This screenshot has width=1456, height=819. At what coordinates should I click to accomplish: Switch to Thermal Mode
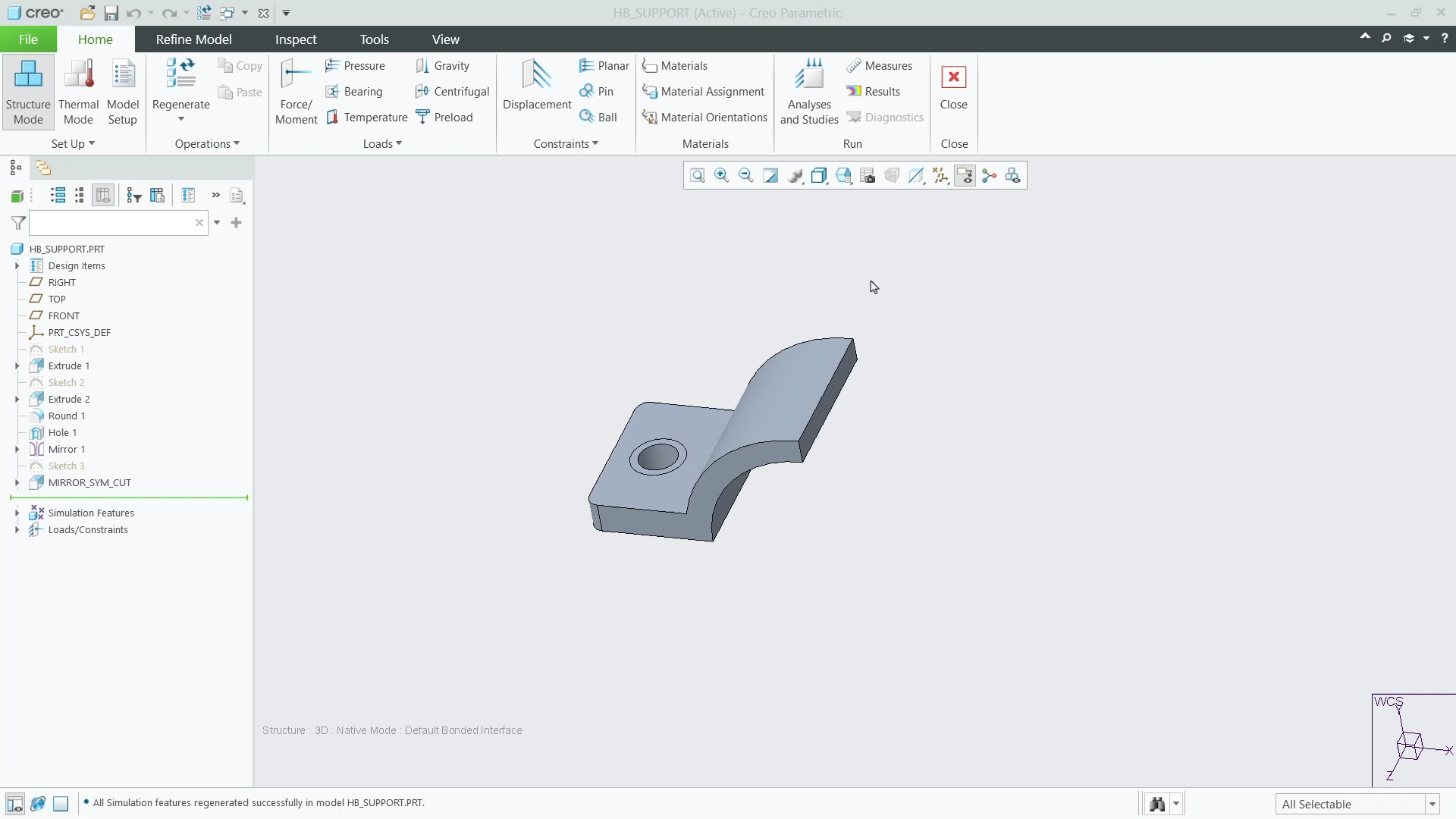point(78,92)
